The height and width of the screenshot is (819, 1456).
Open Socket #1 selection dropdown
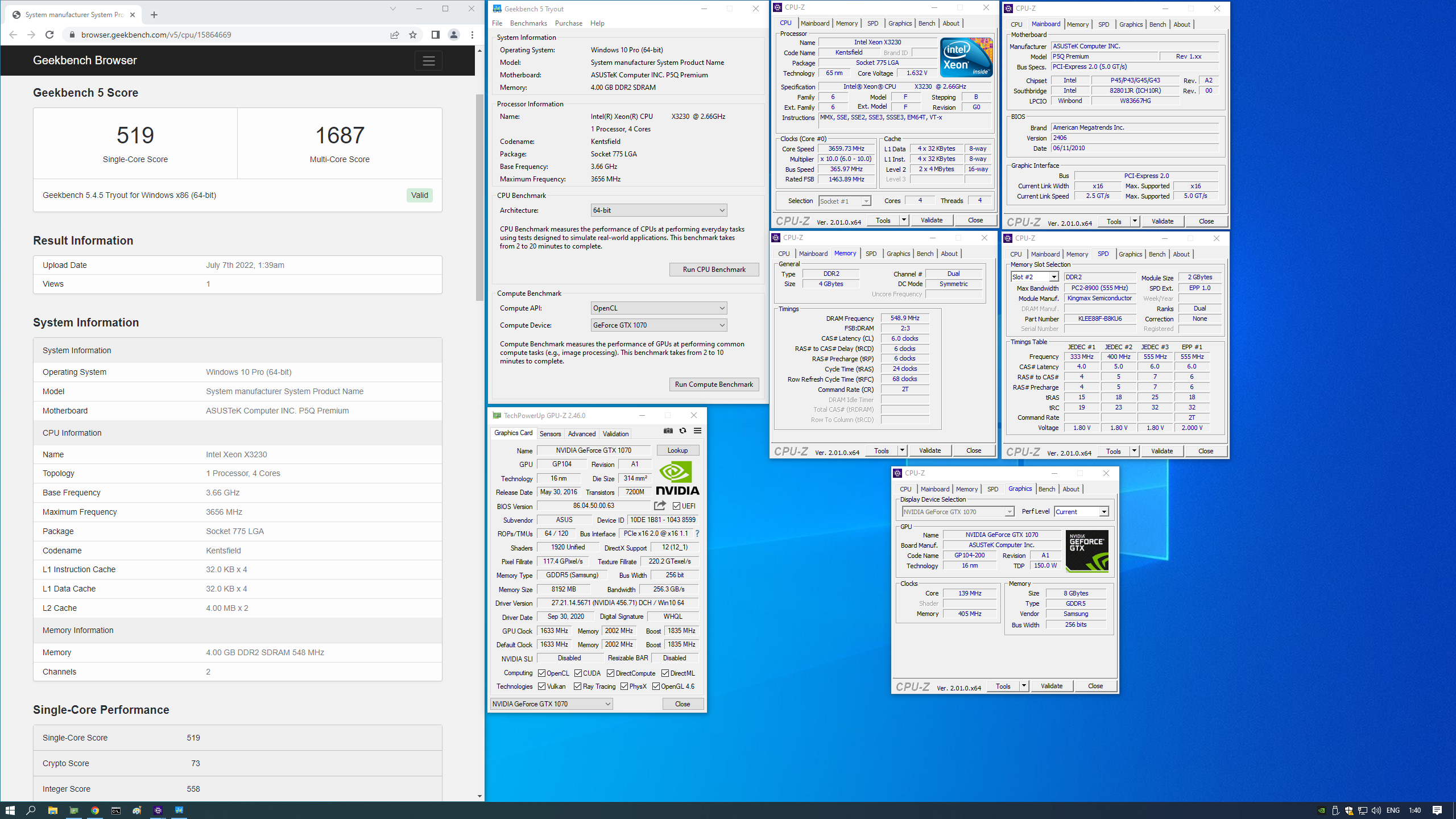[845, 201]
